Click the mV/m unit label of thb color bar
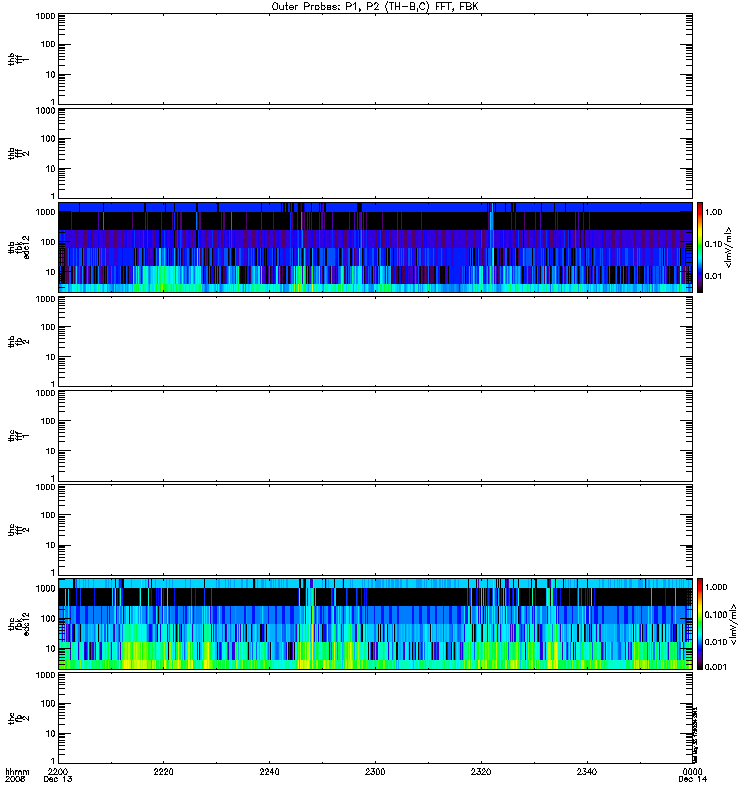The width and height of the screenshot is (750, 800). [x=729, y=247]
